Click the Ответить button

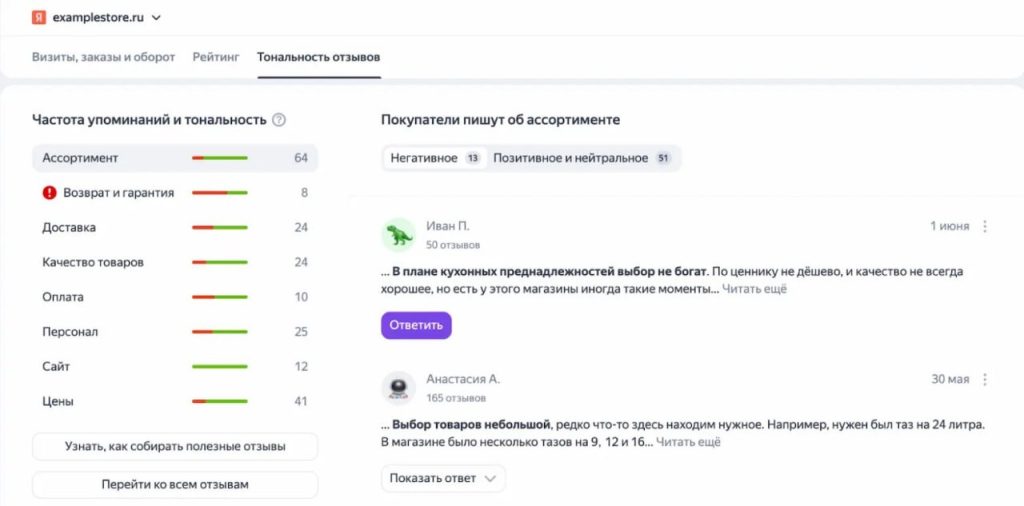416,325
